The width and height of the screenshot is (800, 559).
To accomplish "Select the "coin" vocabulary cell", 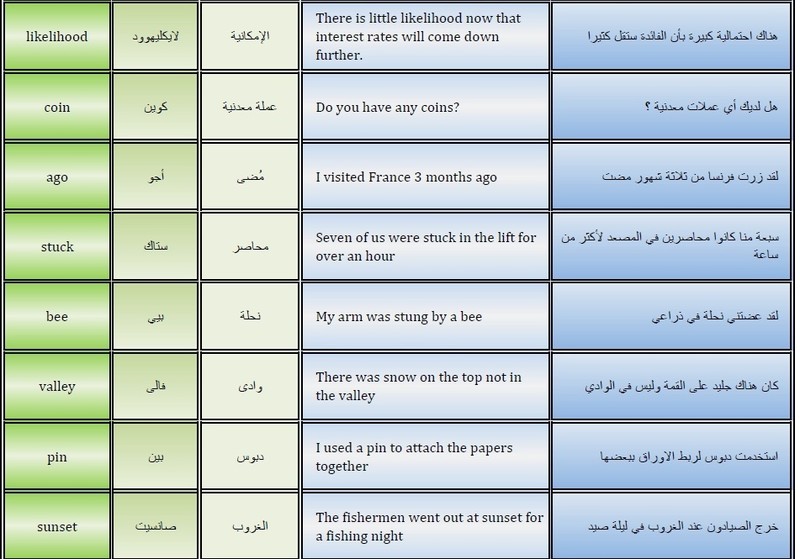I will 57,107.
